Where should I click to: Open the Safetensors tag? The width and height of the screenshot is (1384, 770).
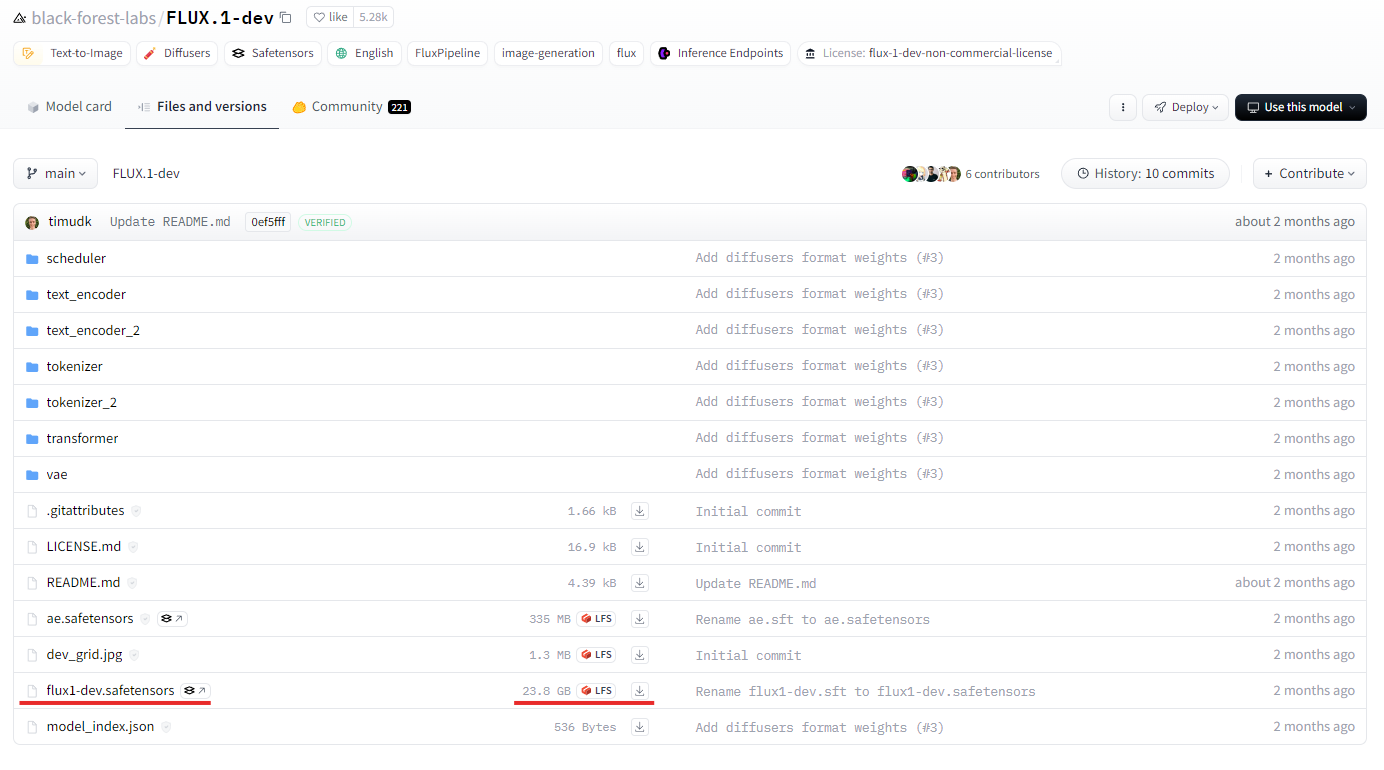[273, 53]
